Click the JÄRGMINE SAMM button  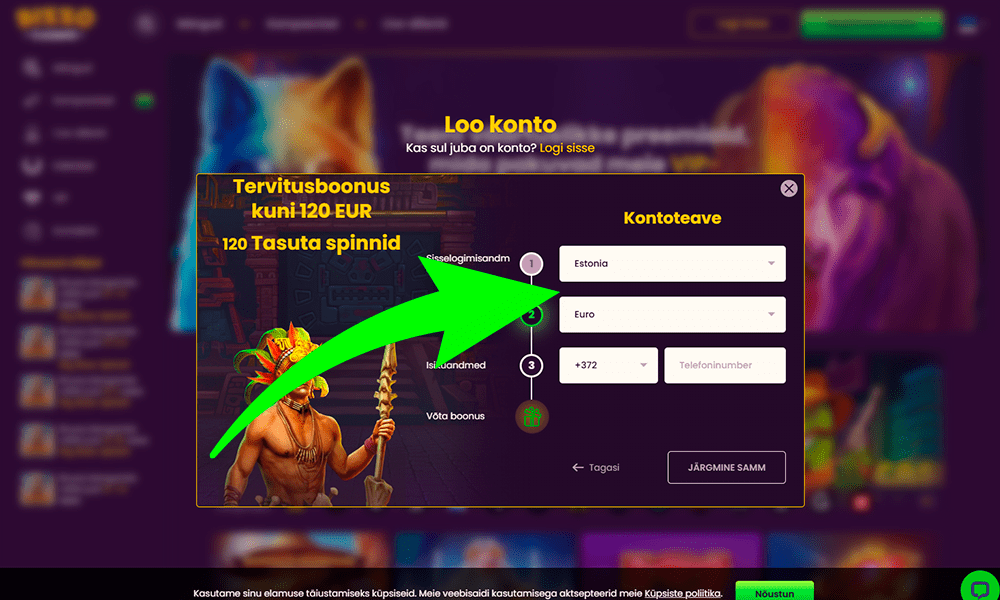726,467
